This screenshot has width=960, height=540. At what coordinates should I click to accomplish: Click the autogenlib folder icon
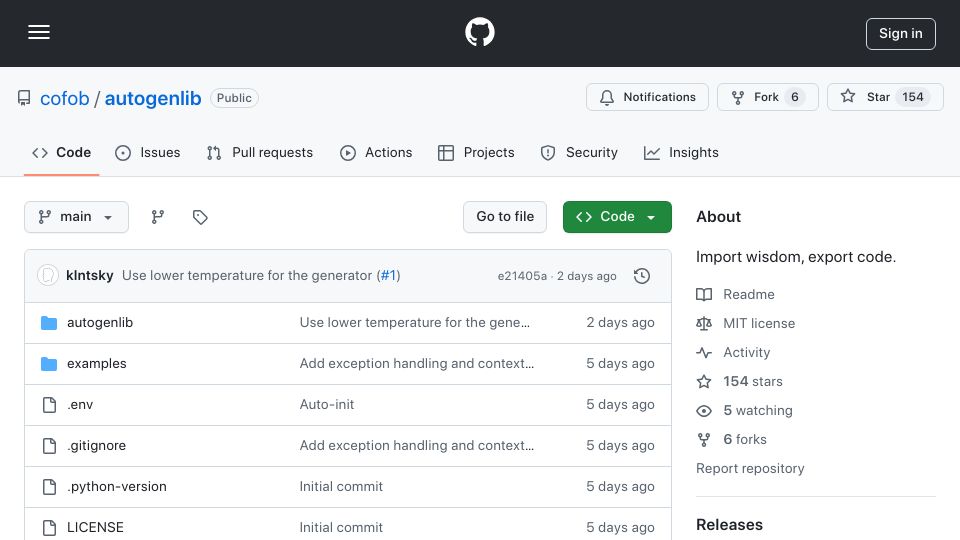click(49, 323)
